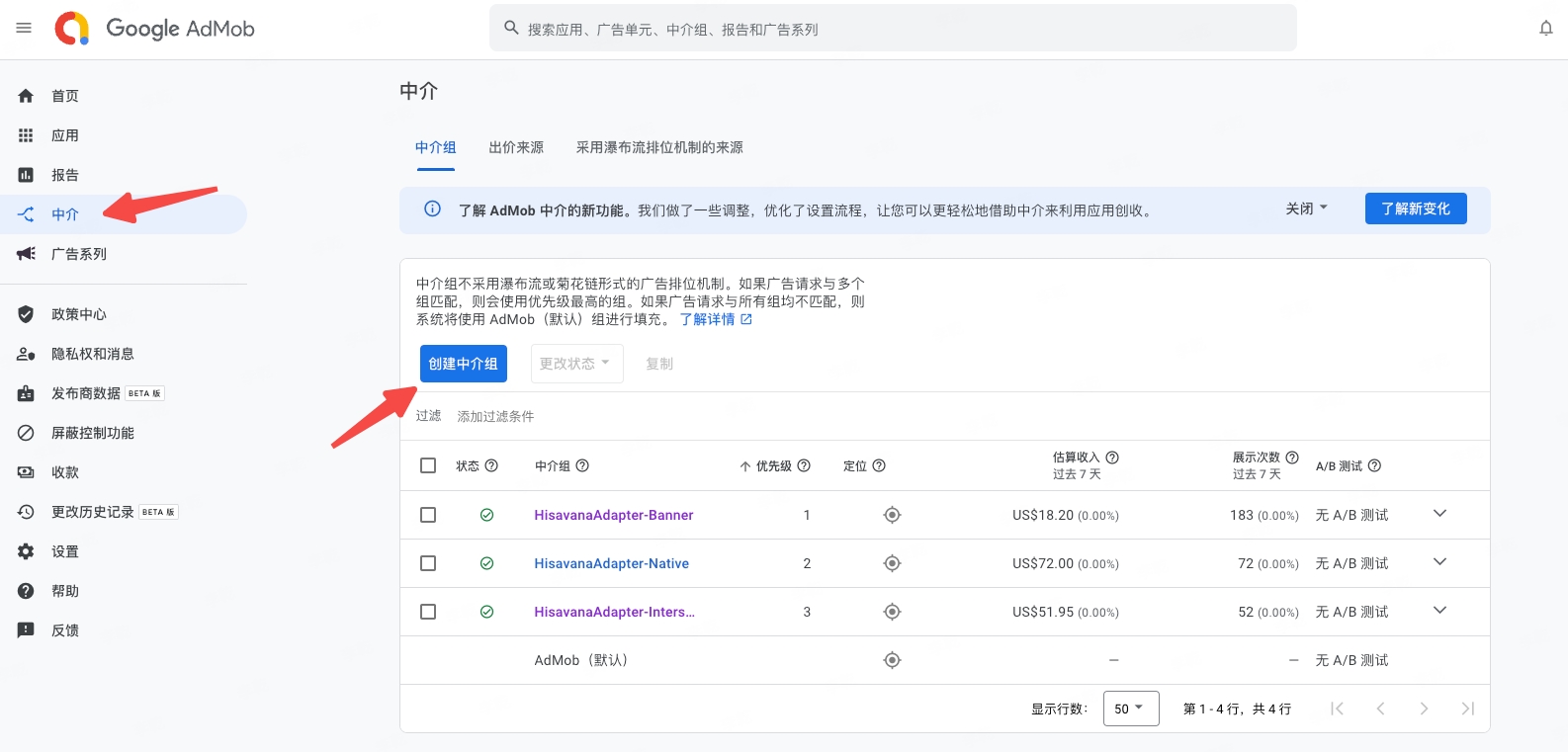Viewport: 1568px width, 752px height.
Task: Click the settings gear icon in sidebar
Action: (x=26, y=551)
